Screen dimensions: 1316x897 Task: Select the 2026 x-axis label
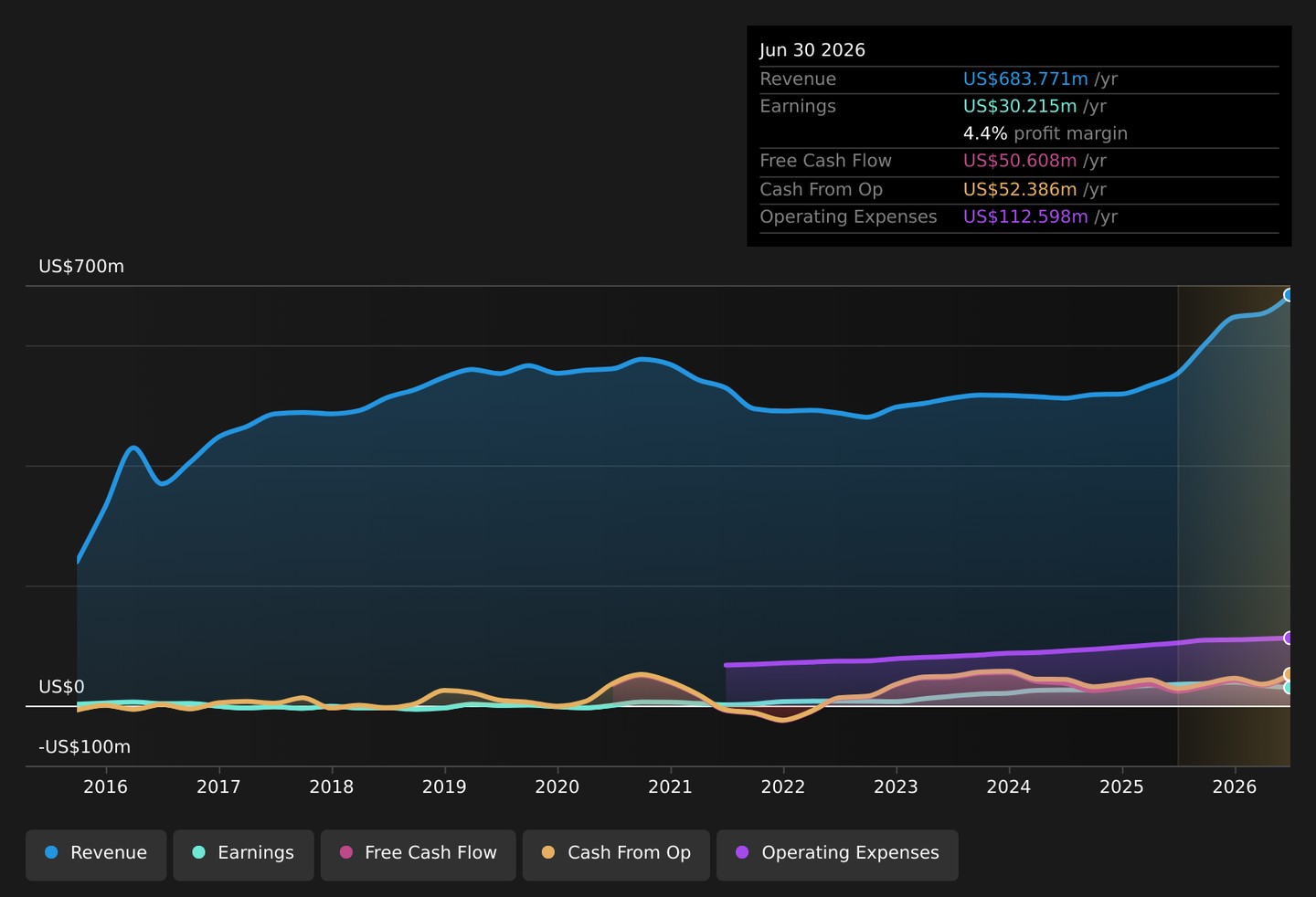coord(1235,787)
